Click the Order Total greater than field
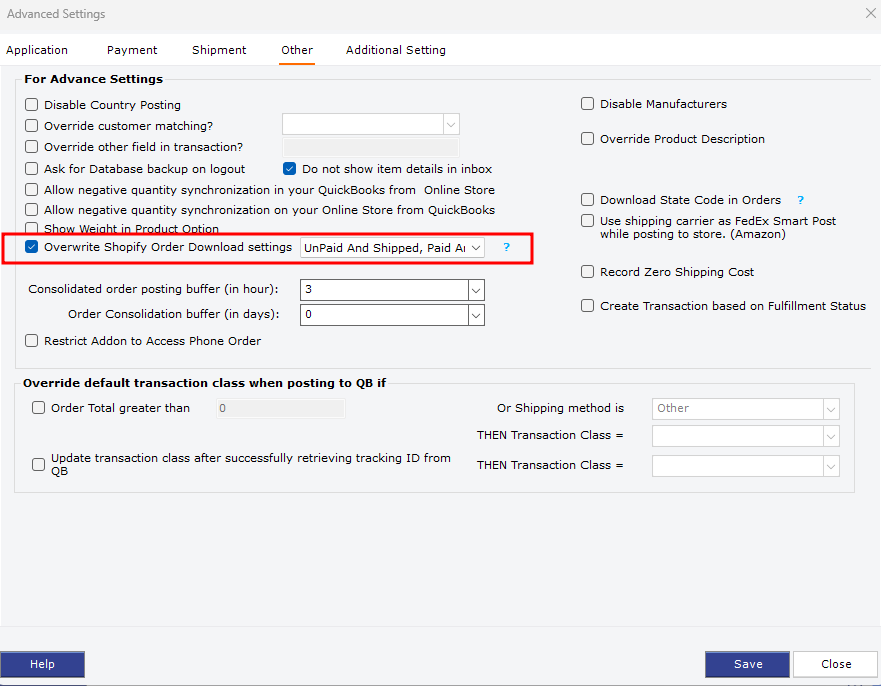Screen dimensions: 881x686 point(280,408)
